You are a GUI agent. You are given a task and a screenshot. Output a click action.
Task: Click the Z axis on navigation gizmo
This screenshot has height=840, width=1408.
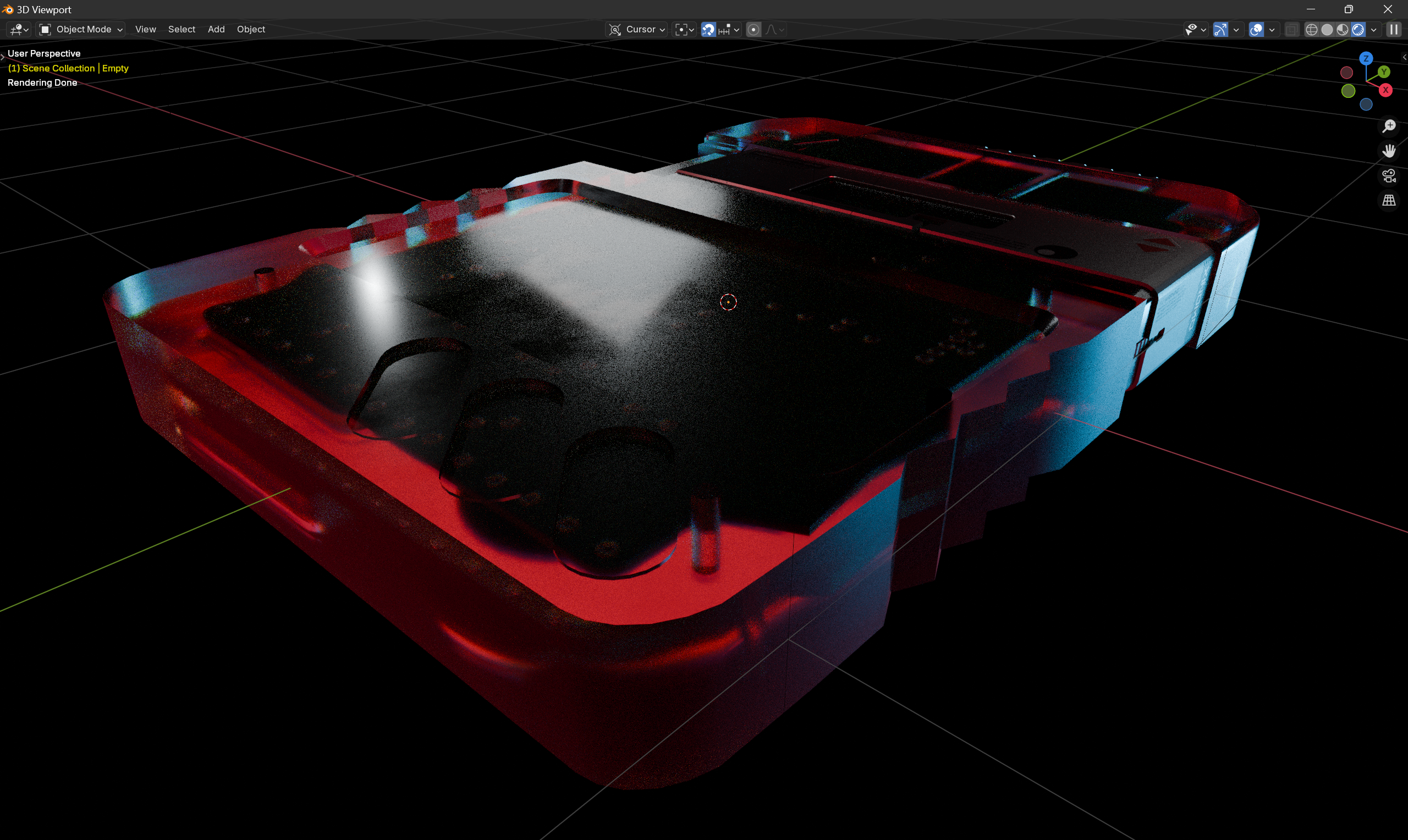[1366, 58]
